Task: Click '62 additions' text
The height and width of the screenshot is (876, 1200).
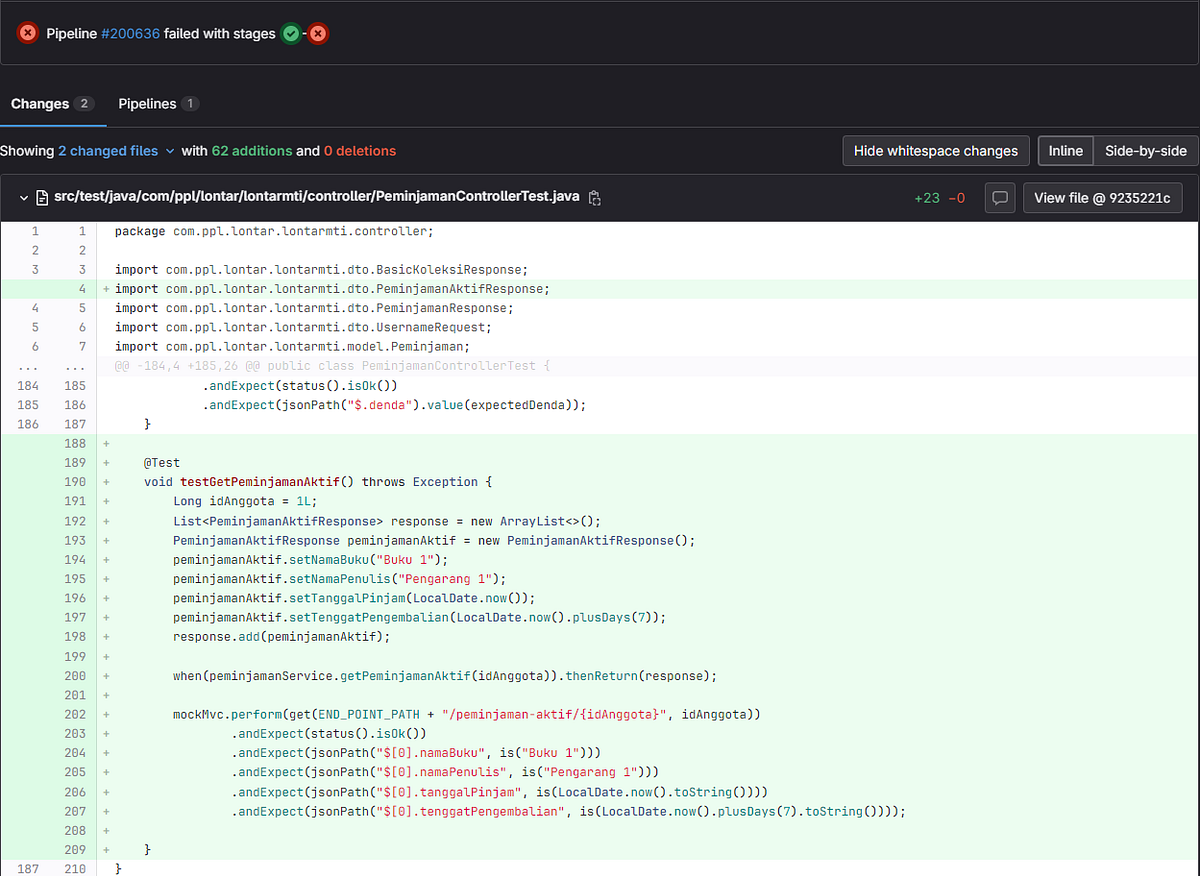Action: 252,151
